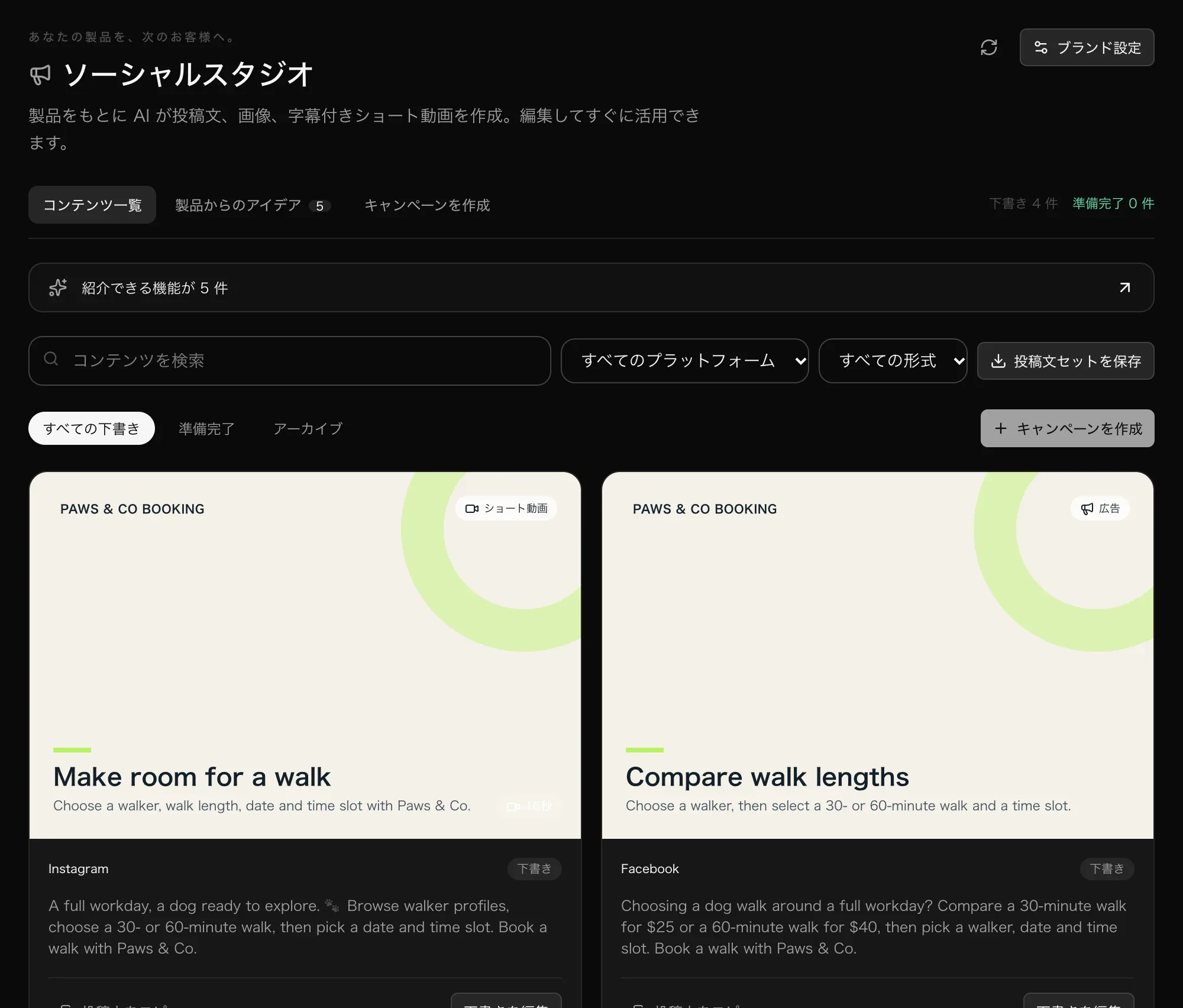Click the 下書き 4 件 counter
This screenshot has width=1183, height=1008.
(1023, 203)
